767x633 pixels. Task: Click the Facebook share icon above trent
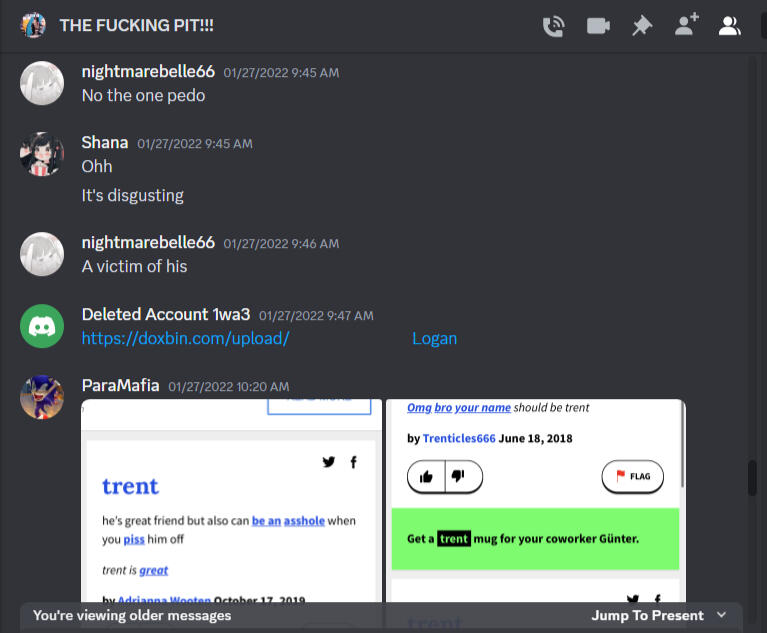coord(354,462)
